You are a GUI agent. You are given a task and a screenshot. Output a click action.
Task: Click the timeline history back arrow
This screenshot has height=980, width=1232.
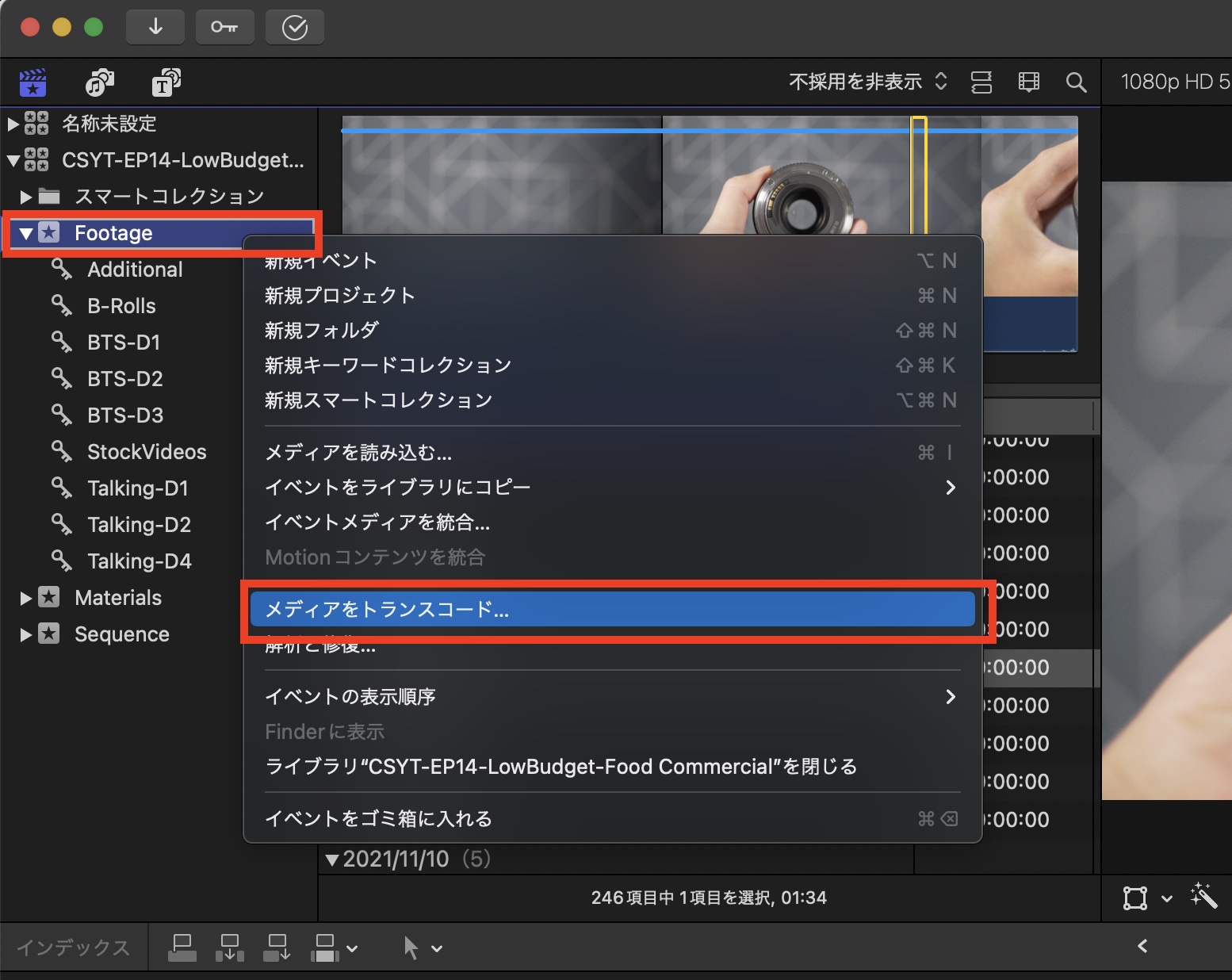[1142, 945]
